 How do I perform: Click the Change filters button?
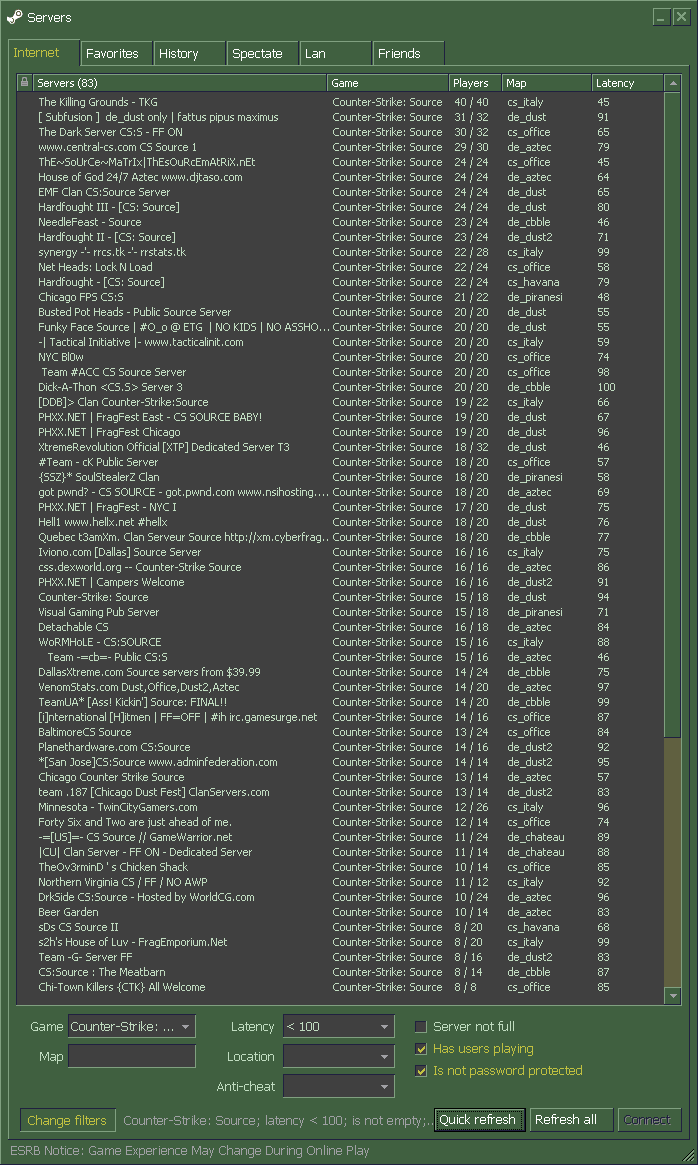click(x=67, y=1120)
